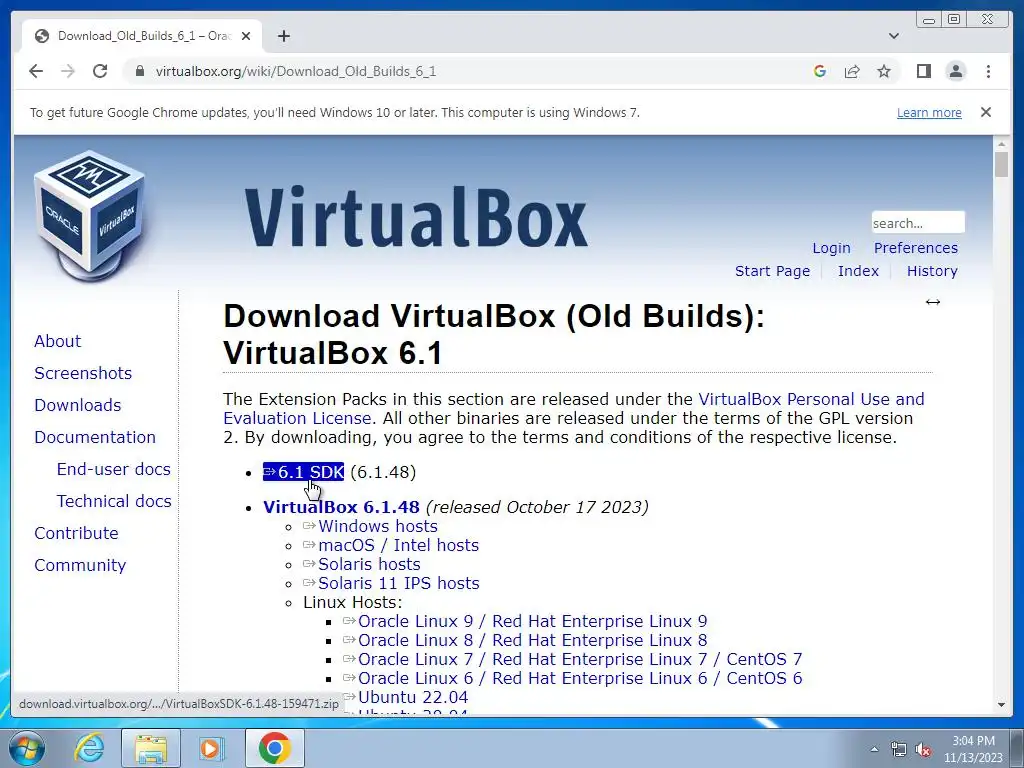This screenshot has width=1024, height=768.
Task: Open About in the sidebar
Action: (x=57, y=341)
